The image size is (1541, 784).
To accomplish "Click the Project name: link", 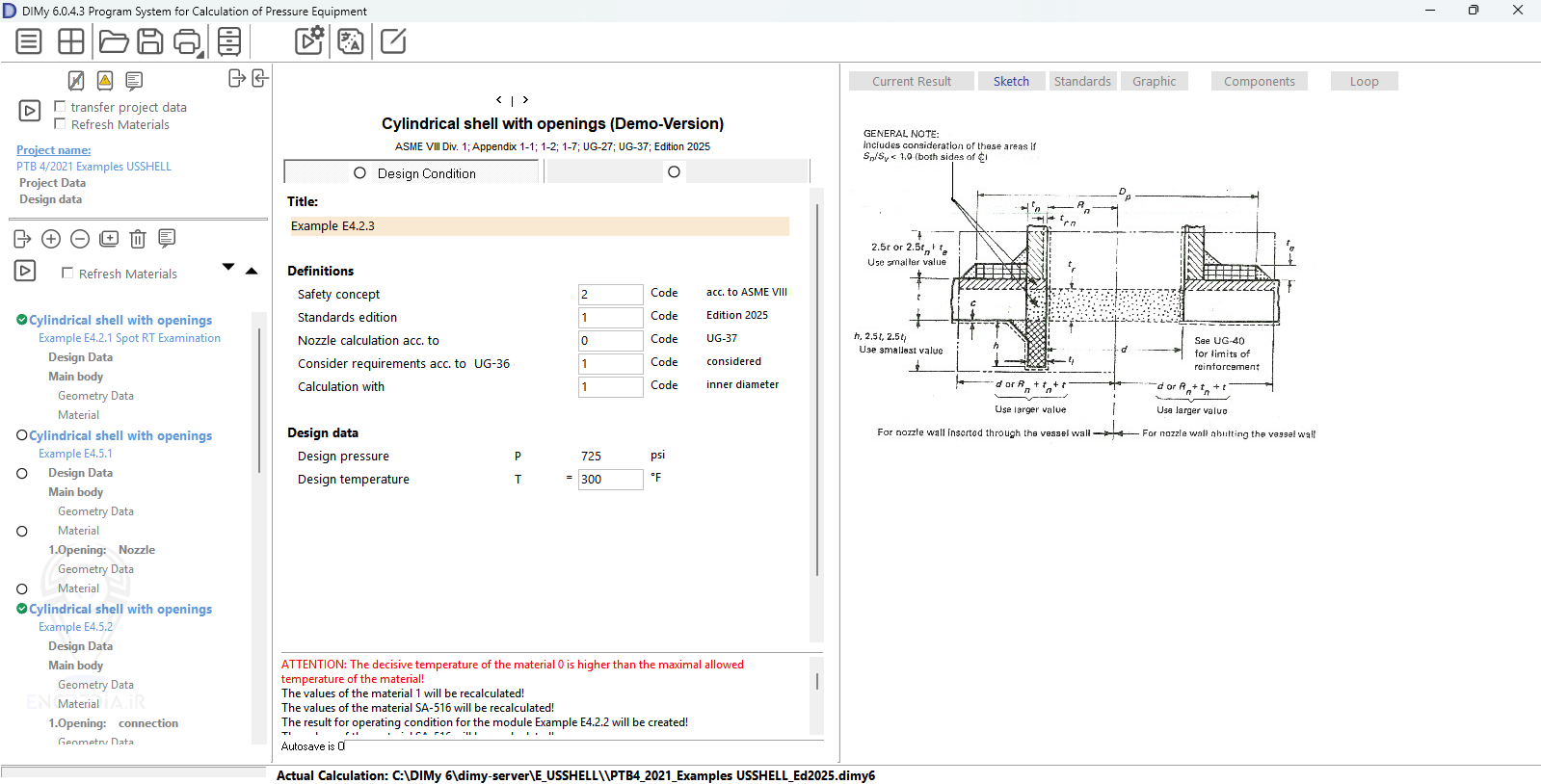I will (x=54, y=150).
